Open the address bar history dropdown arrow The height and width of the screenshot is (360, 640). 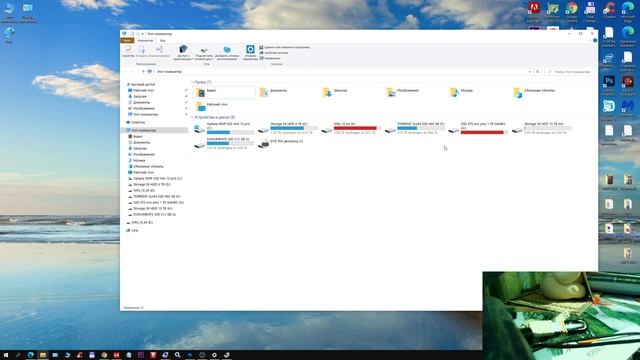click(530, 71)
